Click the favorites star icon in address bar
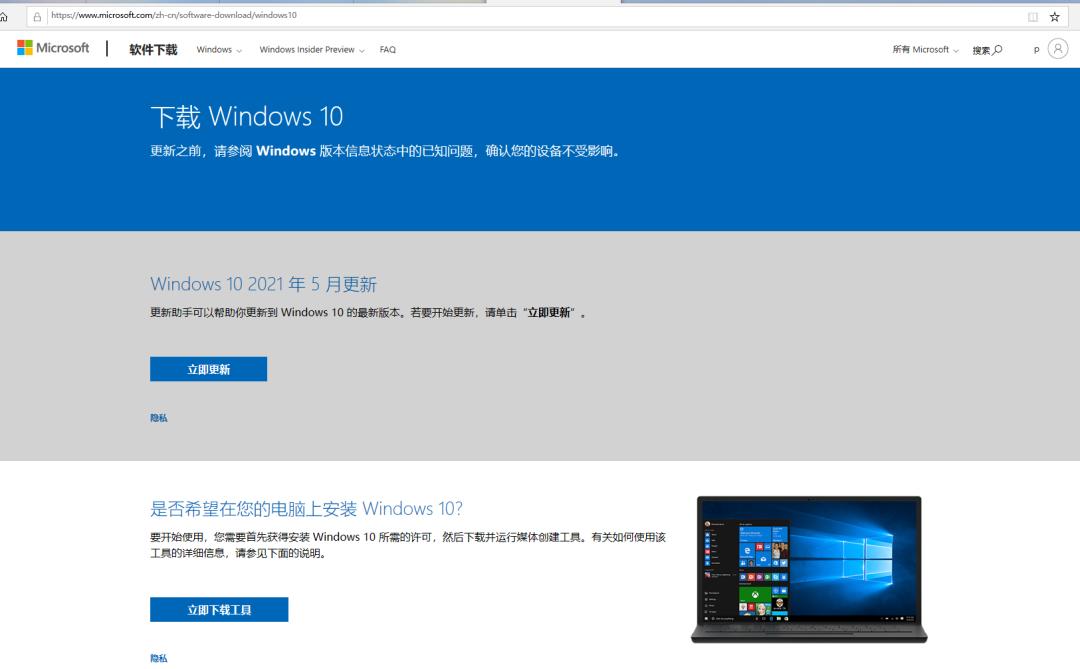The height and width of the screenshot is (669, 1080). point(1055,15)
